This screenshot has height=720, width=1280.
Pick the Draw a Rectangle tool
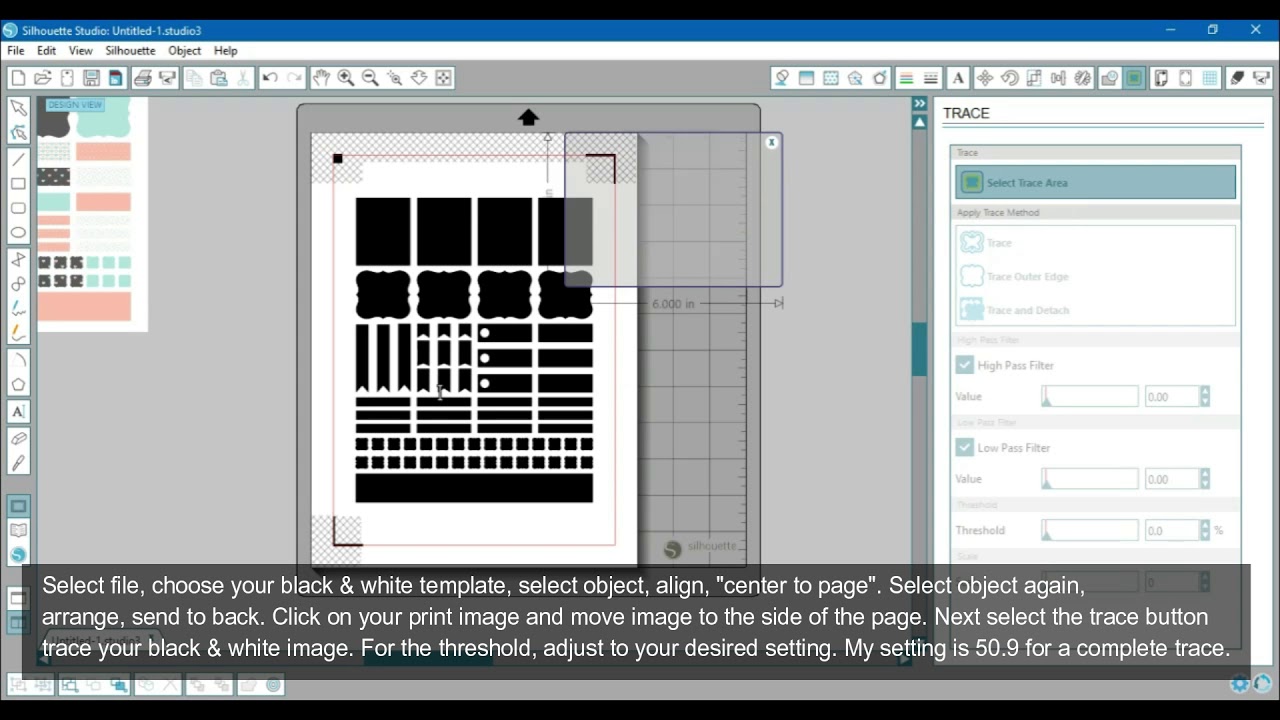click(18, 184)
